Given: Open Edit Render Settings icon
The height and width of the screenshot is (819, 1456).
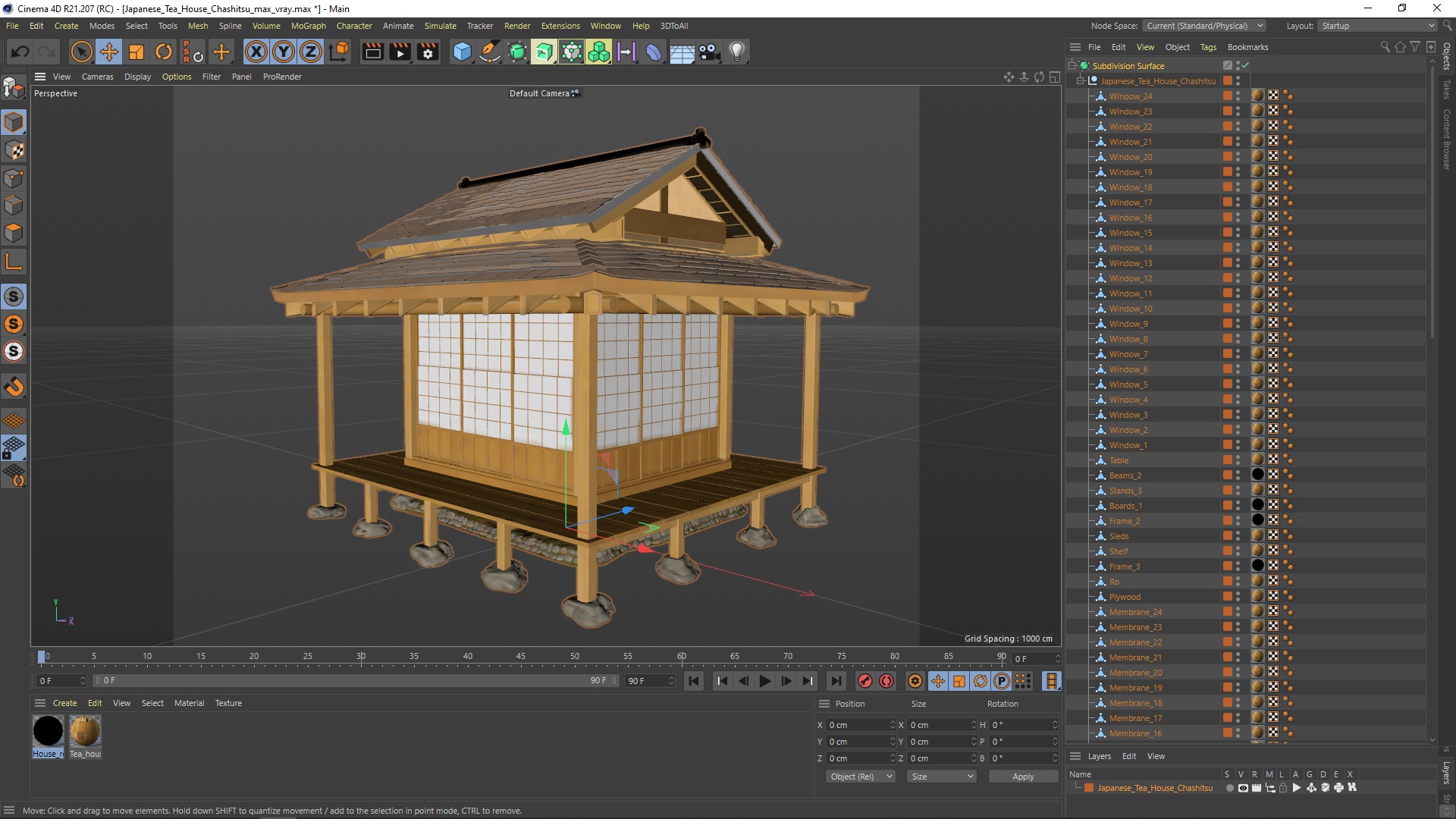Looking at the screenshot, I should click(428, 52).
